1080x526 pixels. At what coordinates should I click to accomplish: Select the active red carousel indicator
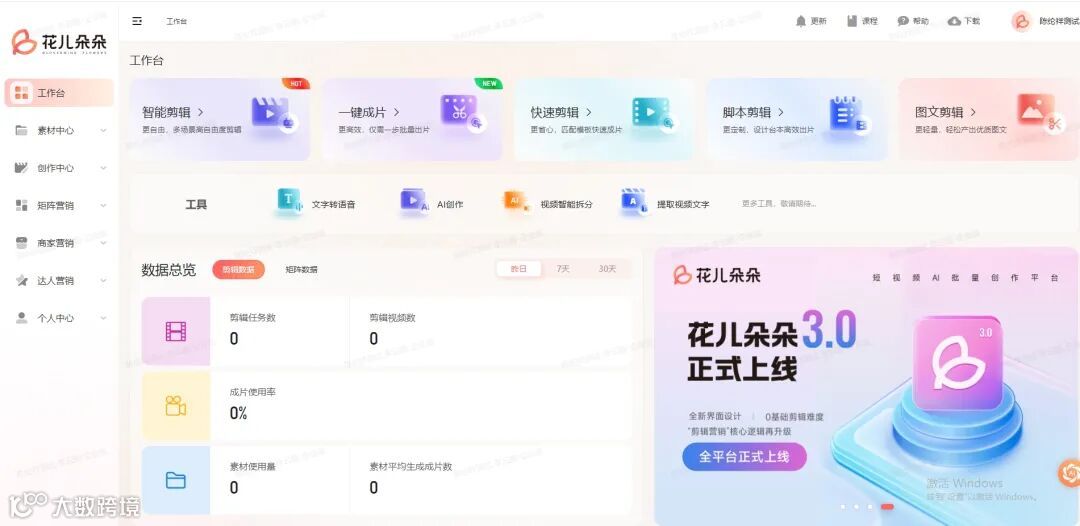pyautogui.click(x=887, y=507)
